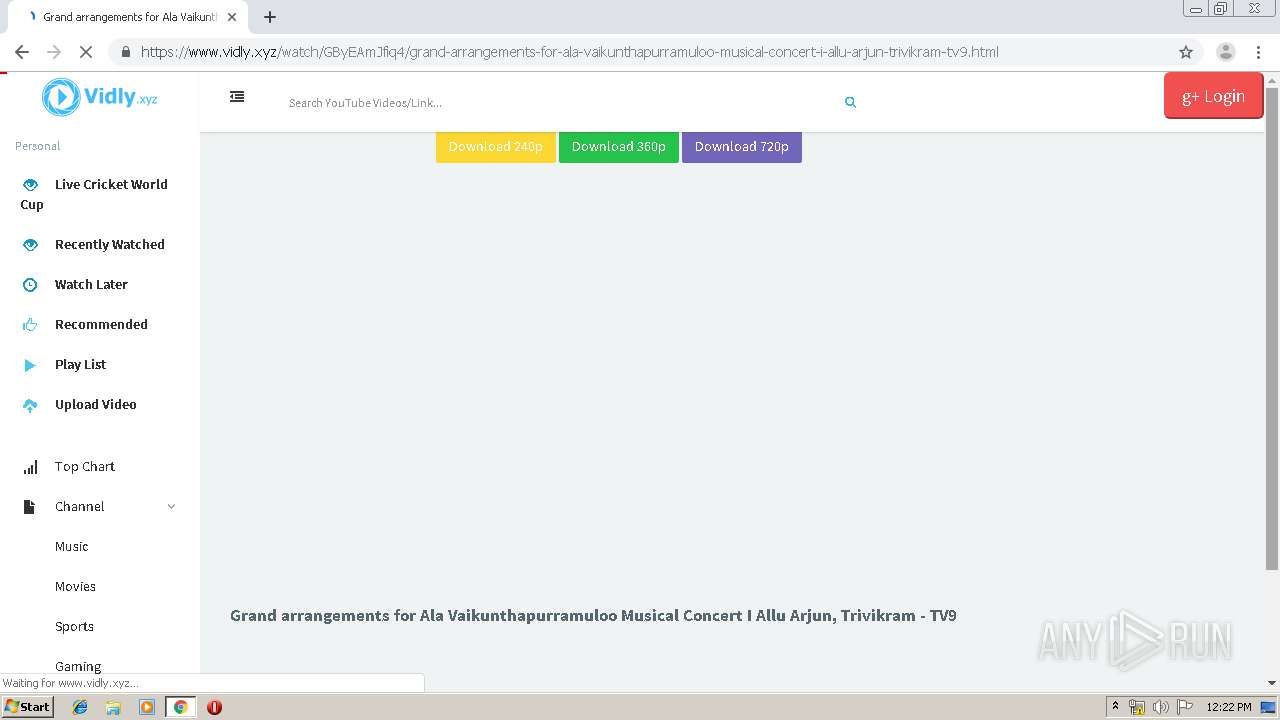
Task: Click the red taskbar antivirus icon
Action: click(214, 707)
